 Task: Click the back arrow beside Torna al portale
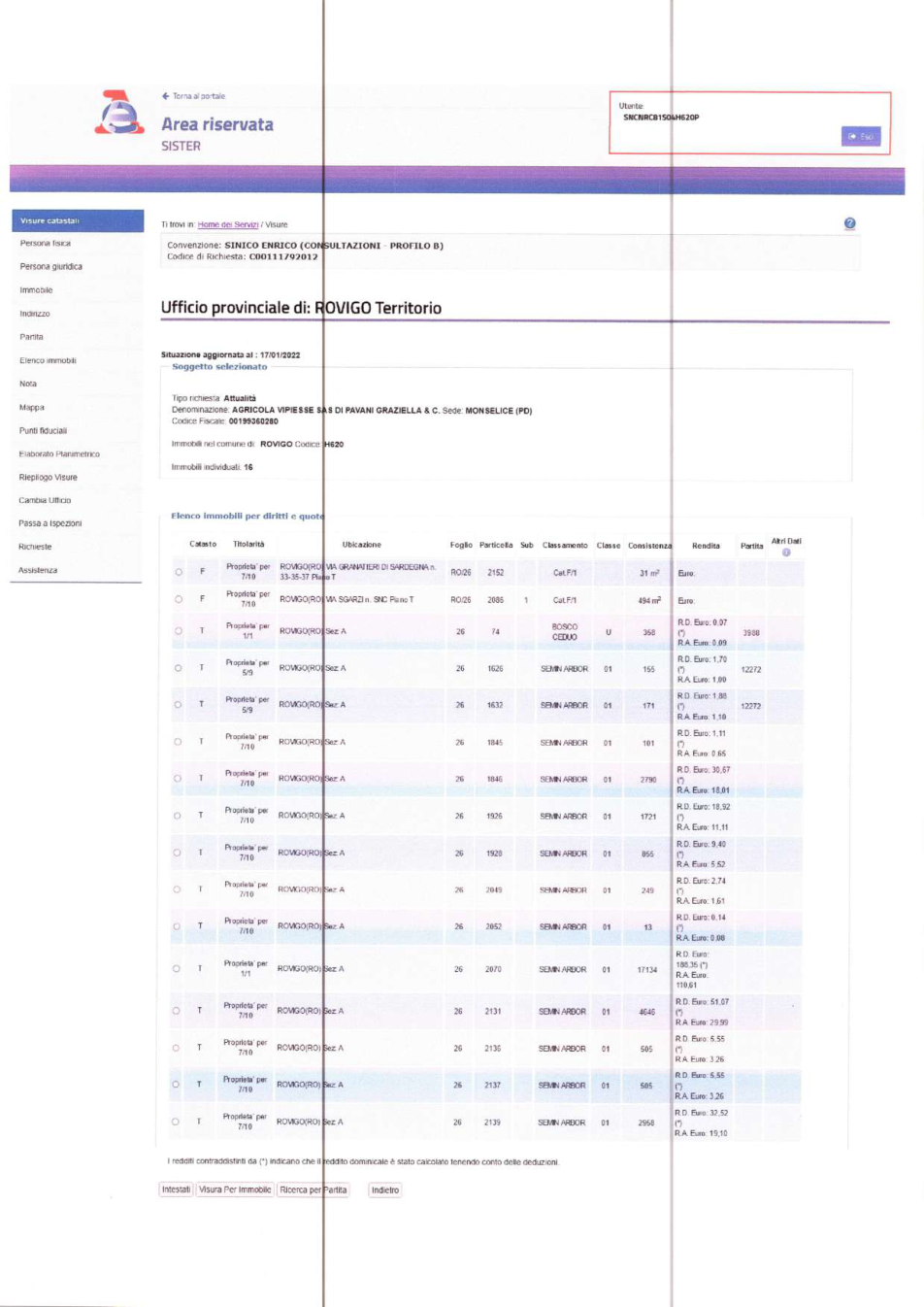pos(166,96)
